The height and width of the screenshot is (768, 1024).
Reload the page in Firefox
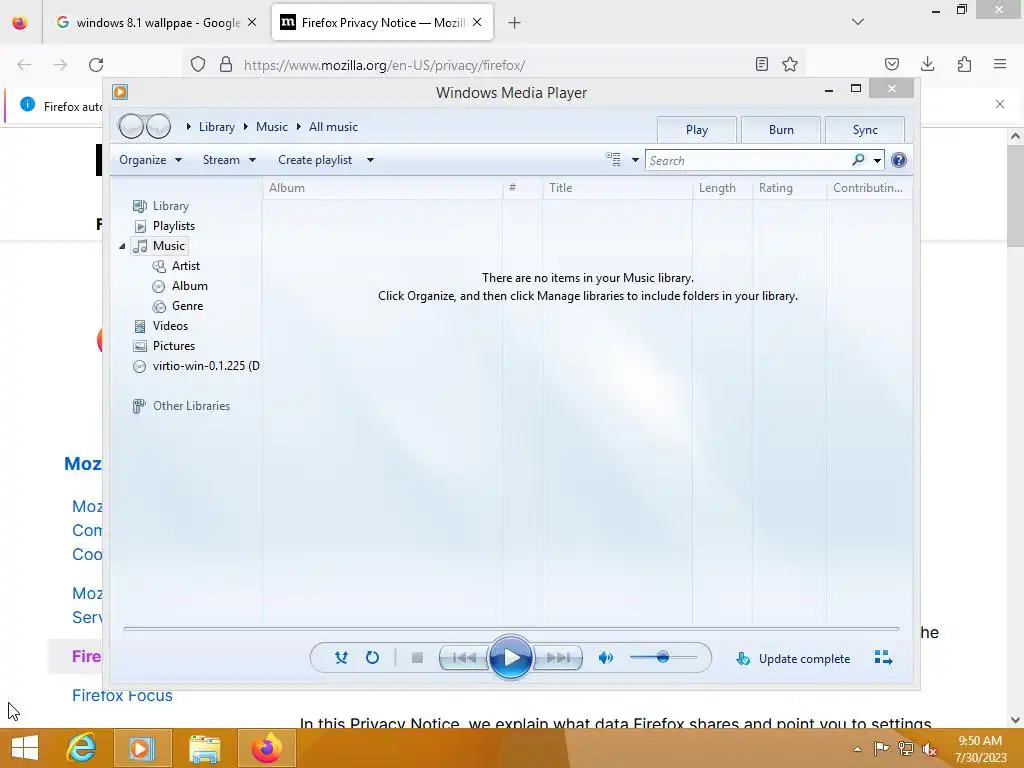96,65
